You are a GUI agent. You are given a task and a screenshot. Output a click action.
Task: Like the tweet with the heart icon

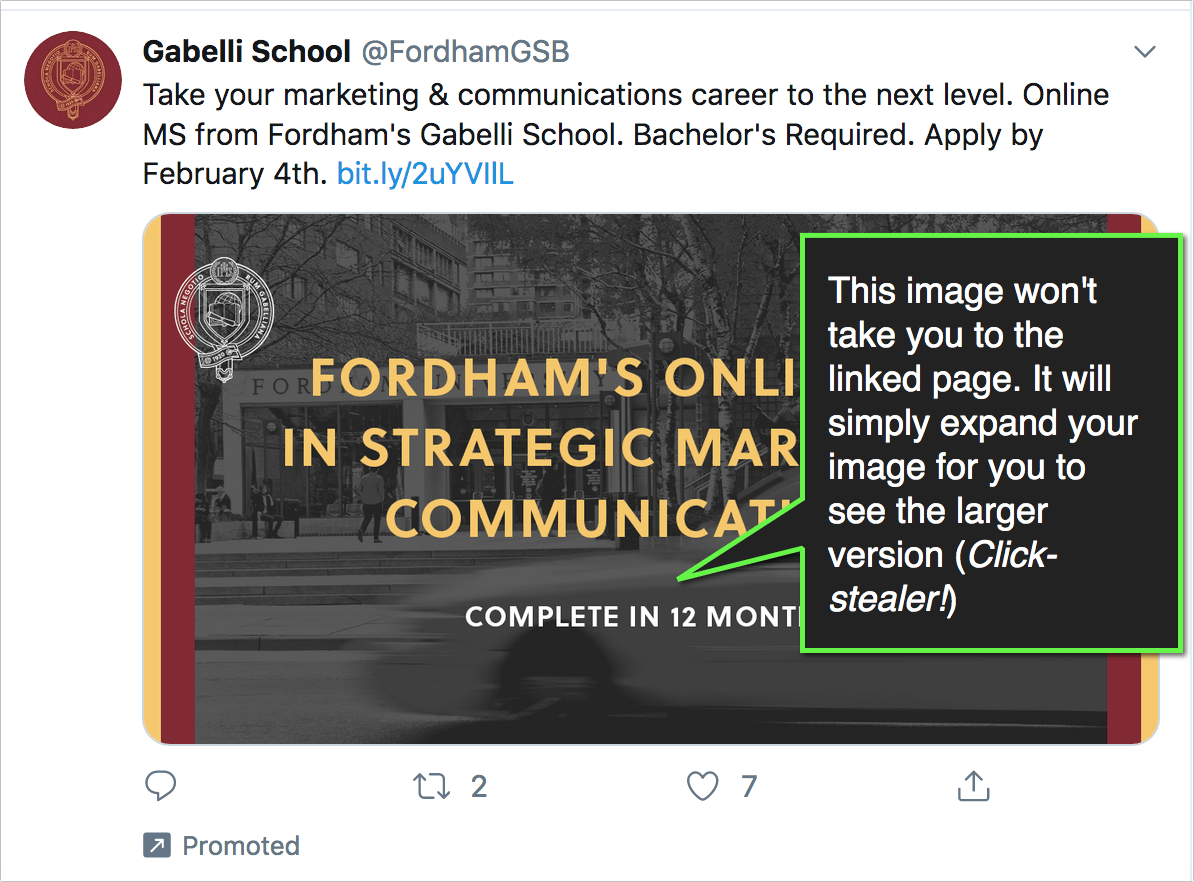(x=703, y=786)
